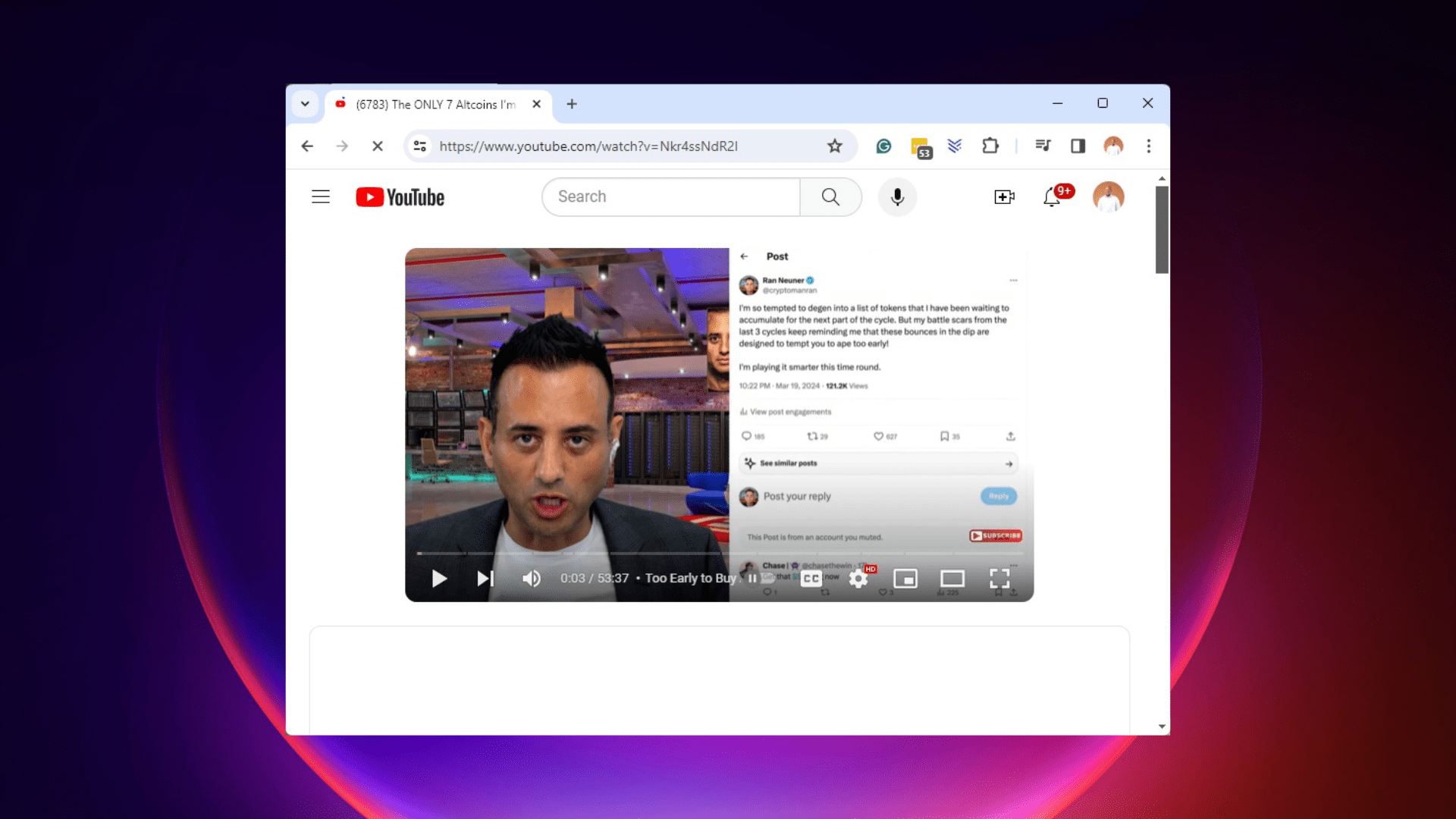Toggle HD quality indicator label
1456x819 pixels.
(x=870, y=569)
